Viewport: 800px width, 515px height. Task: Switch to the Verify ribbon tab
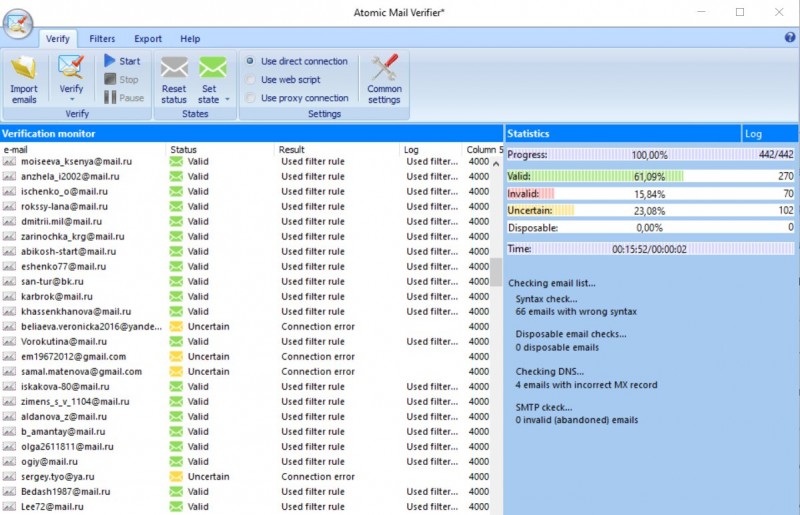pyautogui.click(x=58, y=39)
